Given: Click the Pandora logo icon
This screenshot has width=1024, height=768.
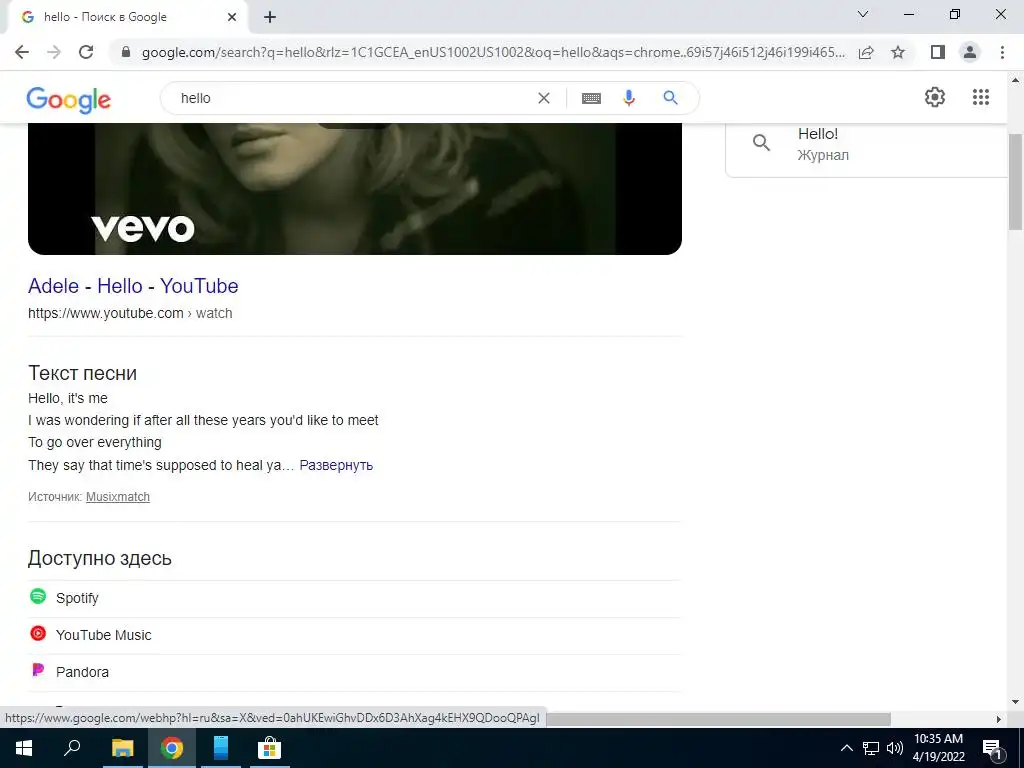Looking at the screenshot, I should (x=39, y=670).
